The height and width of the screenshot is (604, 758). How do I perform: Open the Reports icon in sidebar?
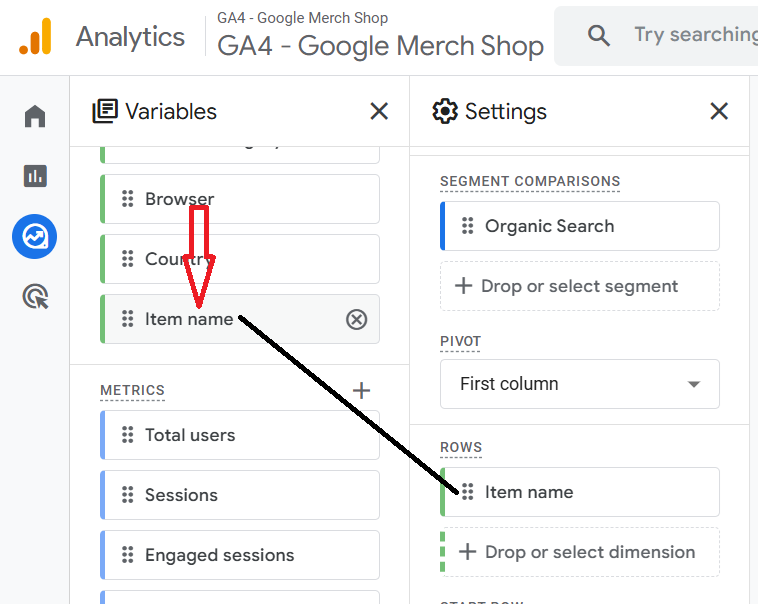pos(35,177)
